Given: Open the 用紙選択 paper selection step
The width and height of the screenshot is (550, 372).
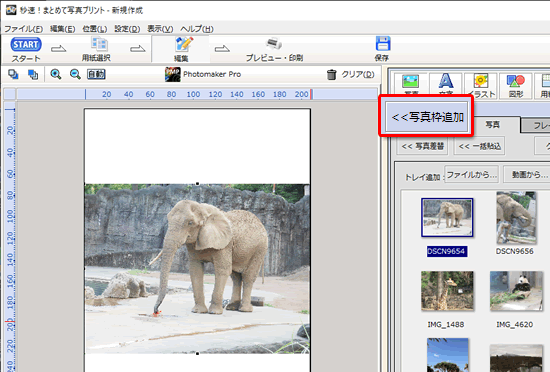Looking at the screenshot, I should [96, 49].
